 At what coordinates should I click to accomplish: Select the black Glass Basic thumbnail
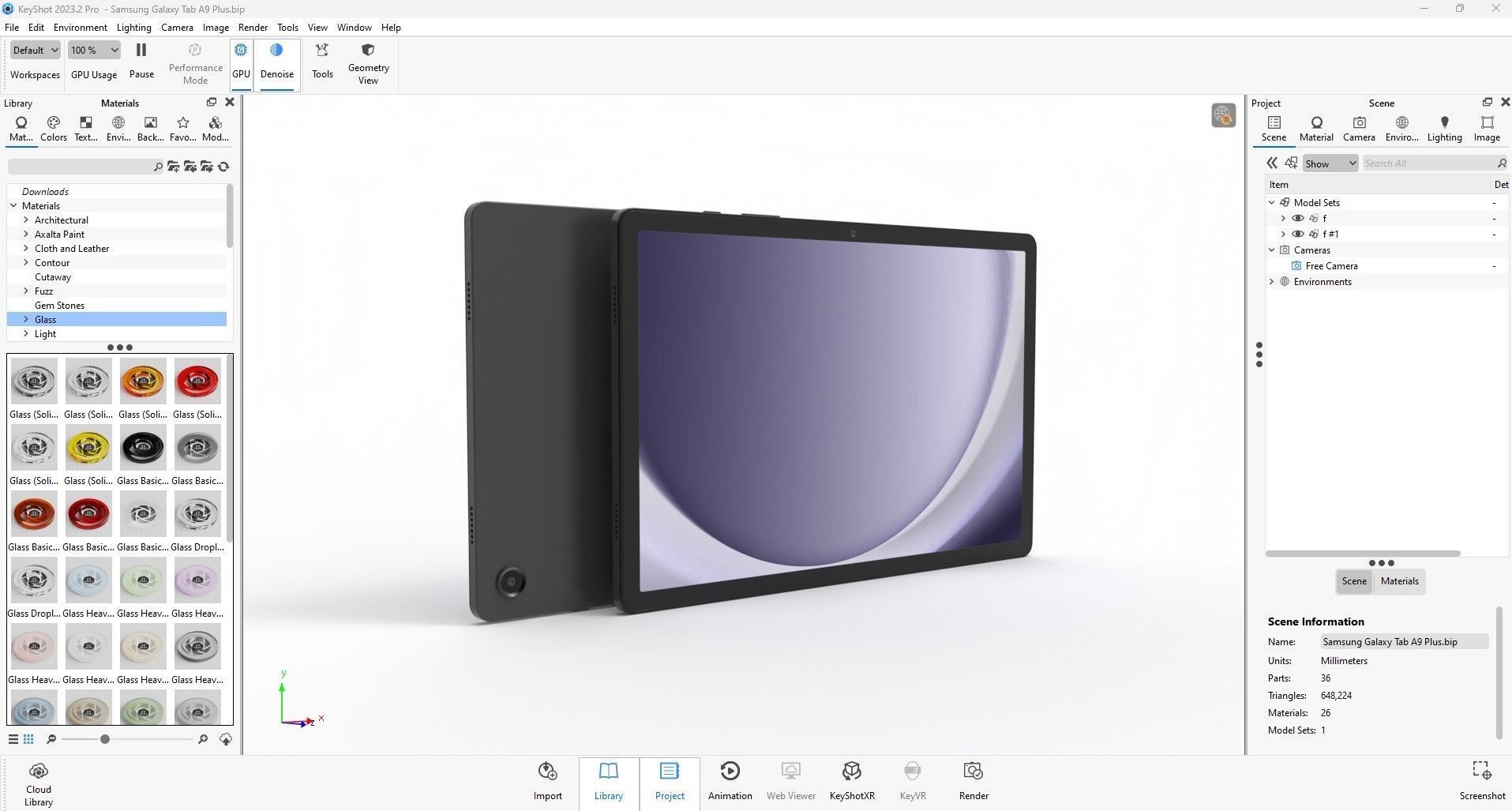pyautogui.click(x=142, y=448)
